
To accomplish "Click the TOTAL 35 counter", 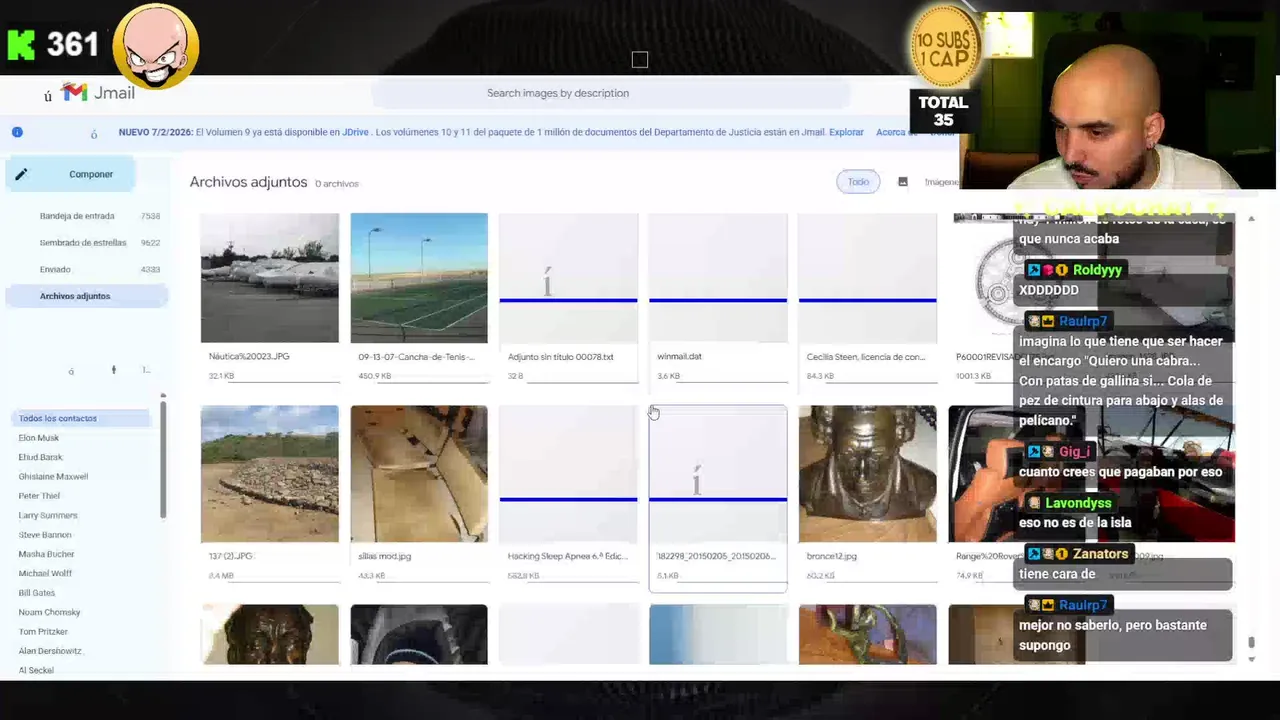I will coord(943,111).
